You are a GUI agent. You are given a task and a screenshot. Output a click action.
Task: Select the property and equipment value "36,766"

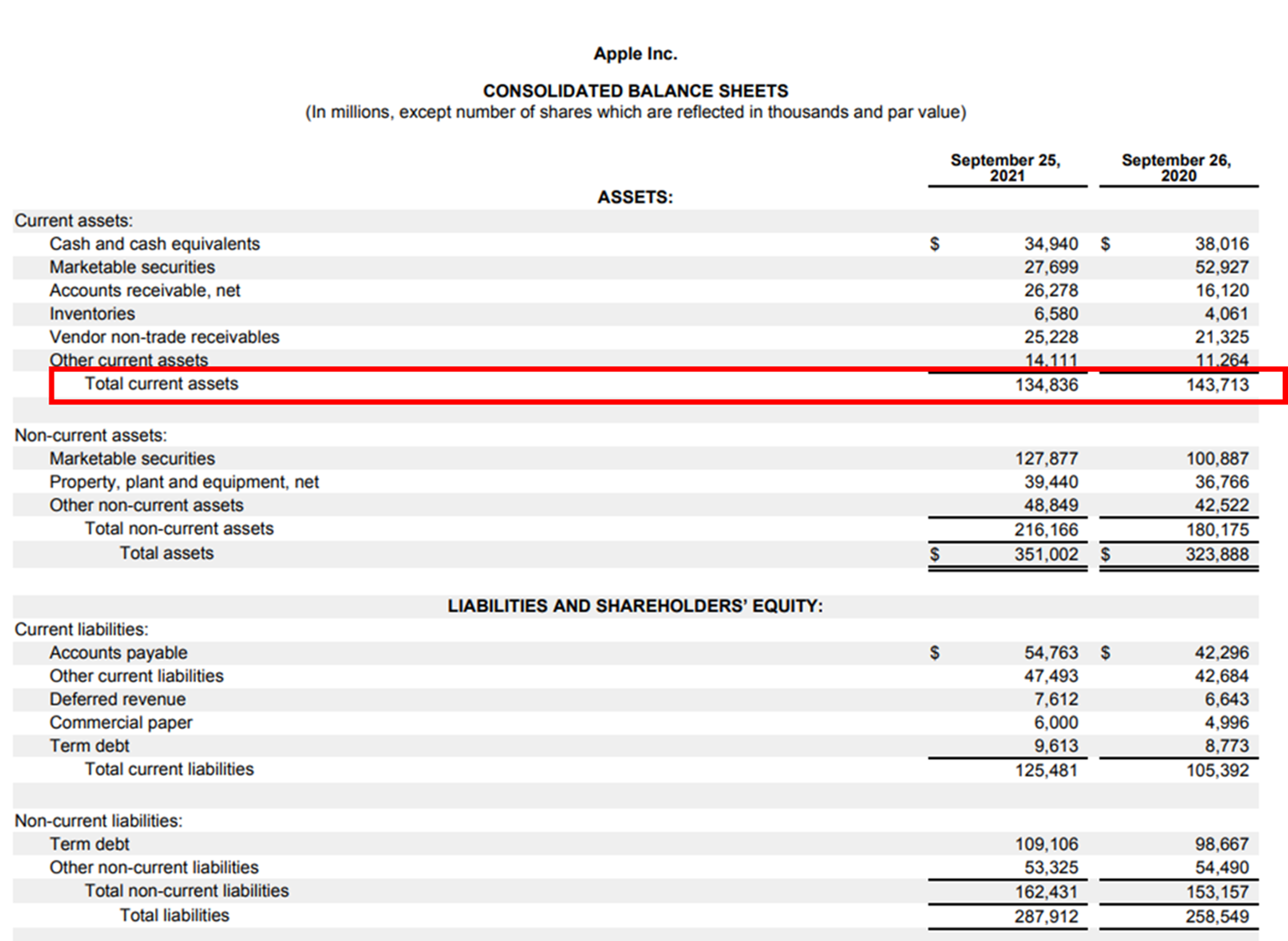1222,483
